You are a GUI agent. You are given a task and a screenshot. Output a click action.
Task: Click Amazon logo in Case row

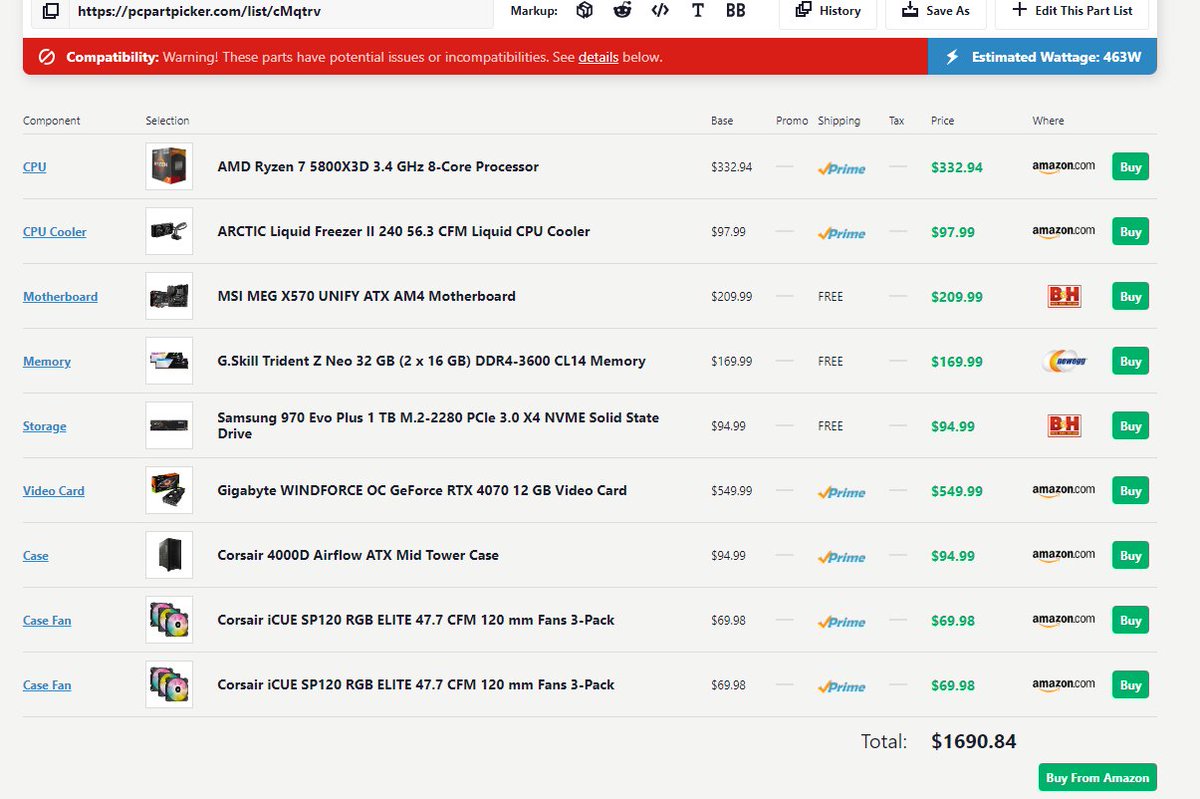tap(1063, 555)
